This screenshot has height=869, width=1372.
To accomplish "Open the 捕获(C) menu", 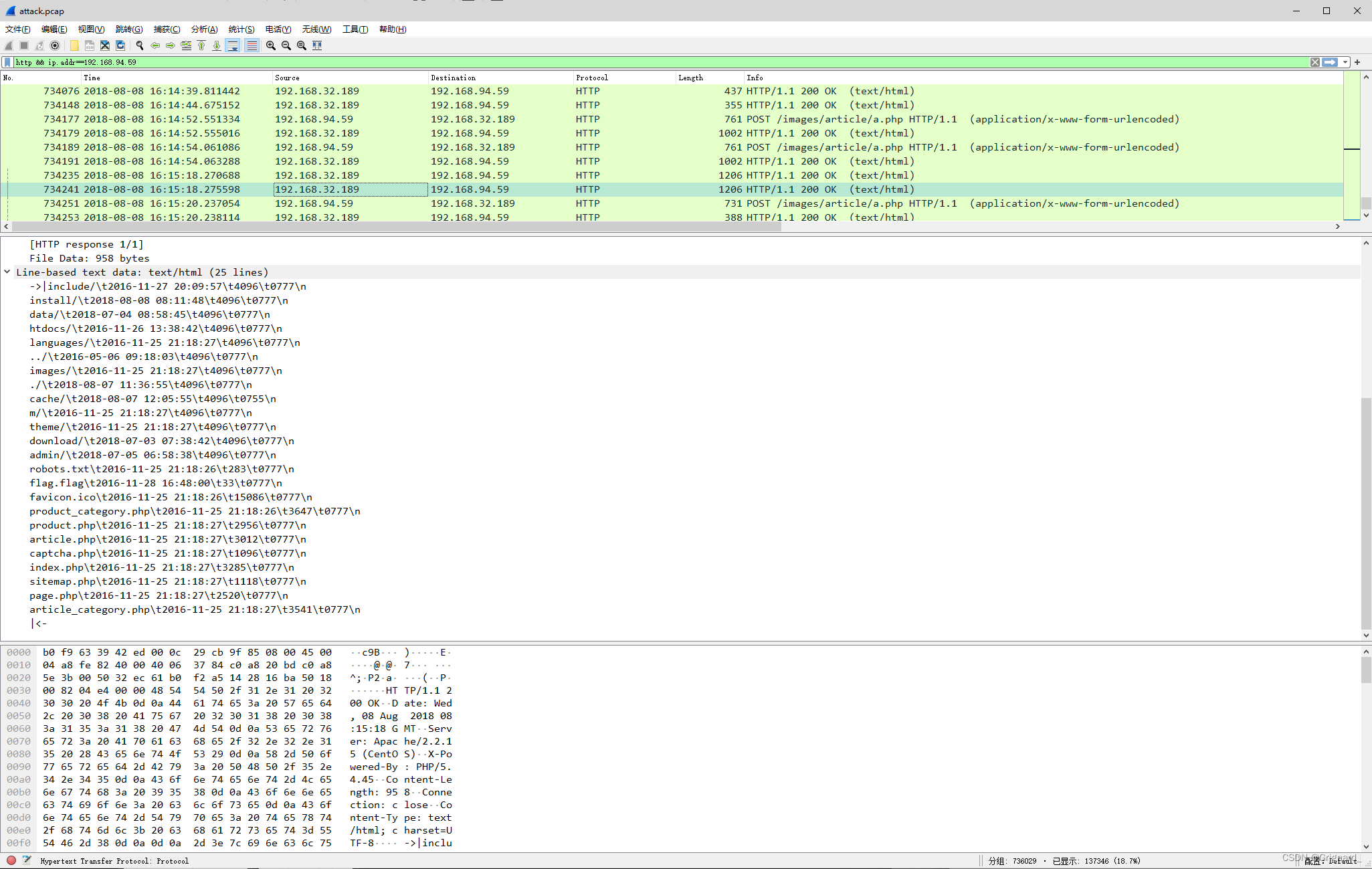I will tap(167, 29).
